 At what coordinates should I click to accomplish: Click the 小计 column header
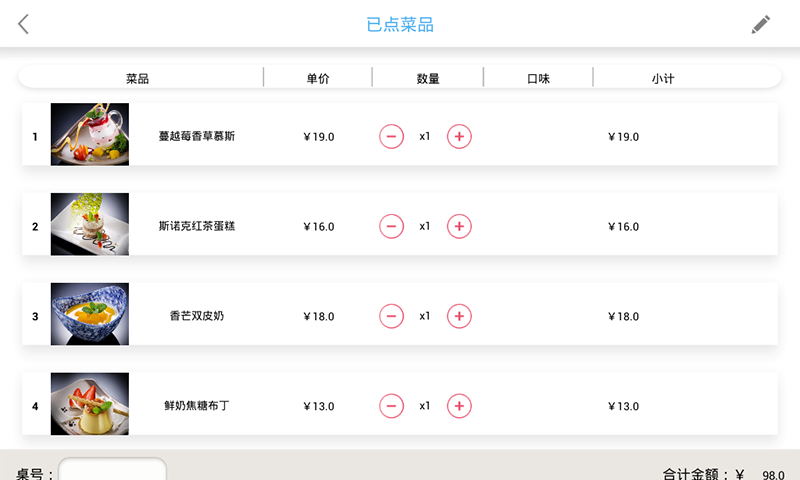click(x=663, y=79)
